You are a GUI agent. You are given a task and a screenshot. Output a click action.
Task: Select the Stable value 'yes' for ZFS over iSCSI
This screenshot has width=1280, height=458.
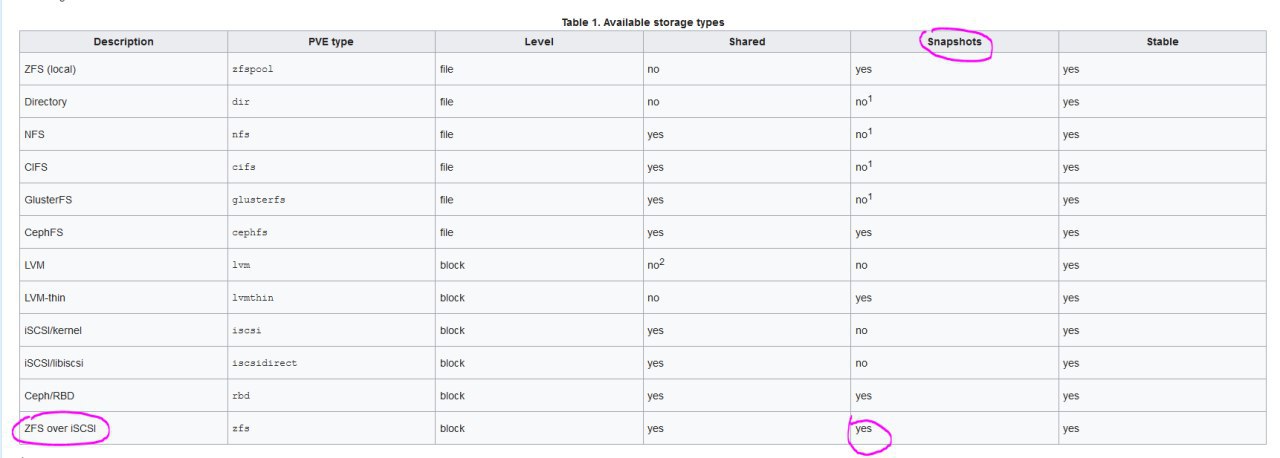coord(1072,429)
